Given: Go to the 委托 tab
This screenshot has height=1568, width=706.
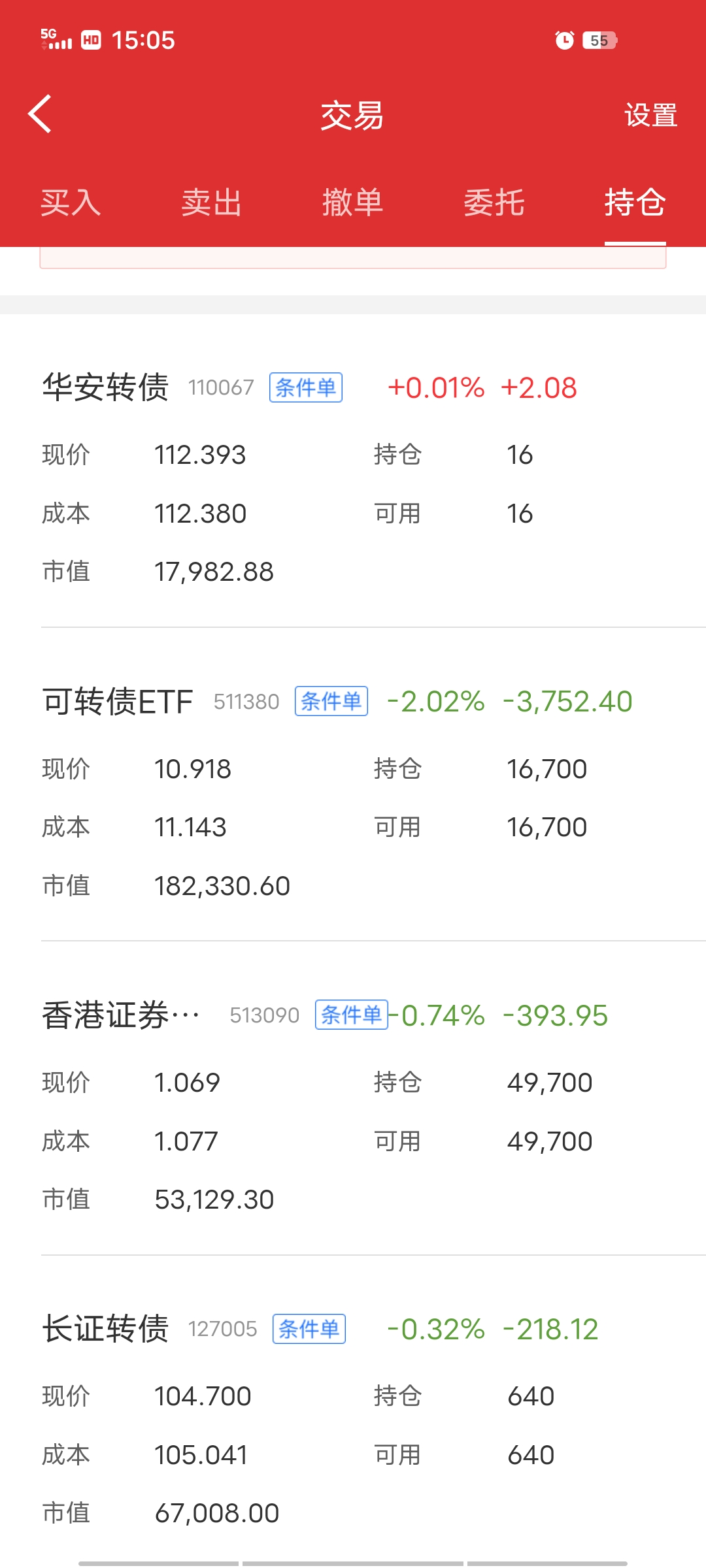Looking at the screenshot, I should coord(494,203).
